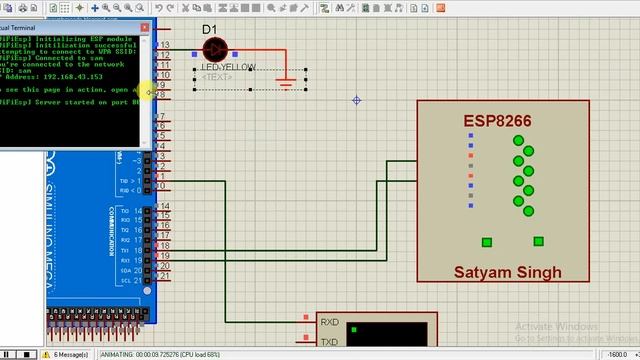Image resolution: width=640 pixels, height=360 pixels.
Task: Click the Block Delete icon
Action: [256, 8]
